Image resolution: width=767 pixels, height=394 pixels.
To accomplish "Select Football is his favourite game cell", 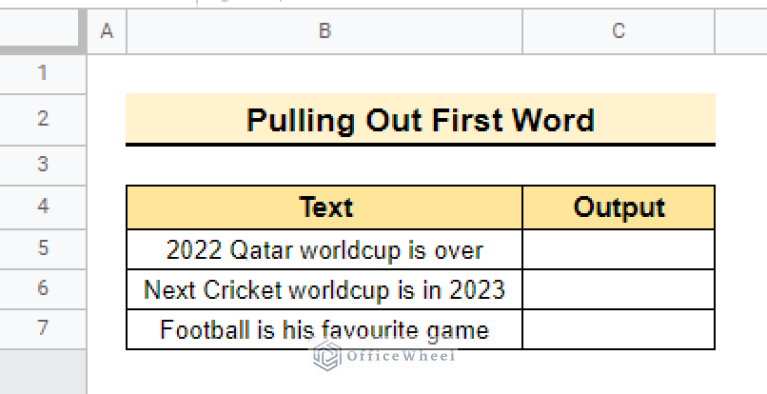I will 324,329.
